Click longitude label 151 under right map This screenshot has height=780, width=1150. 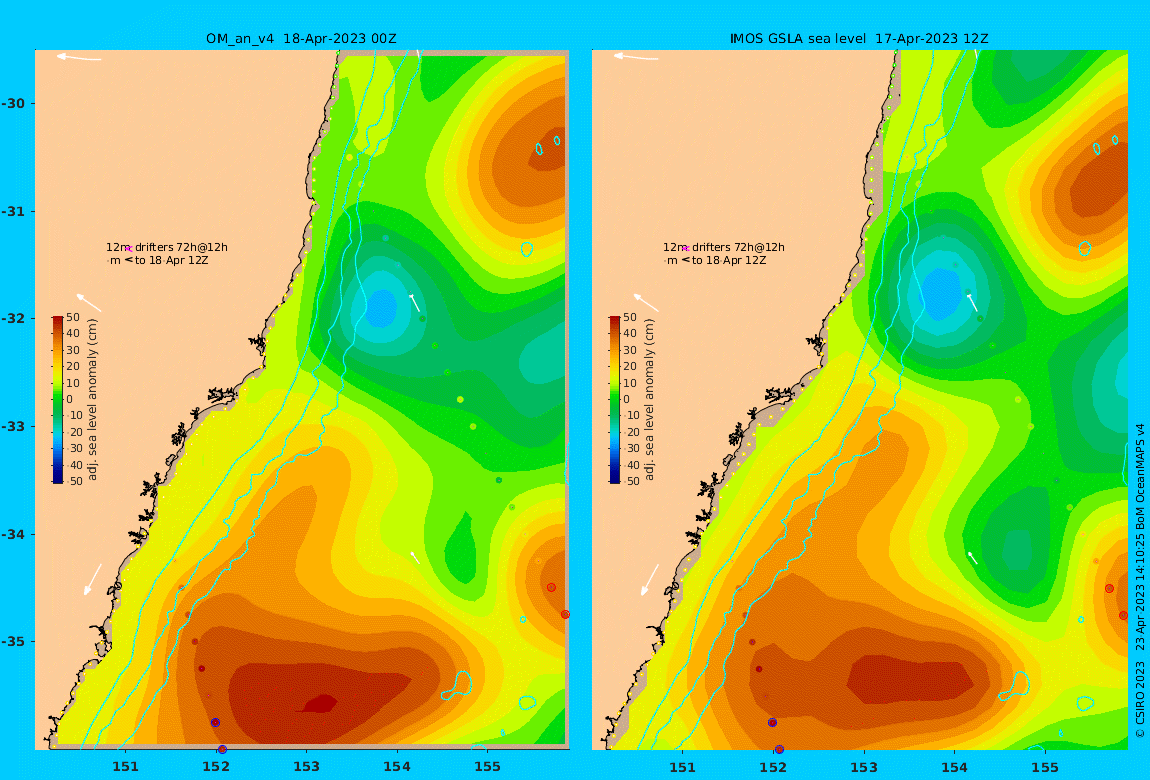pyautogui.click(x=683, y=767)
